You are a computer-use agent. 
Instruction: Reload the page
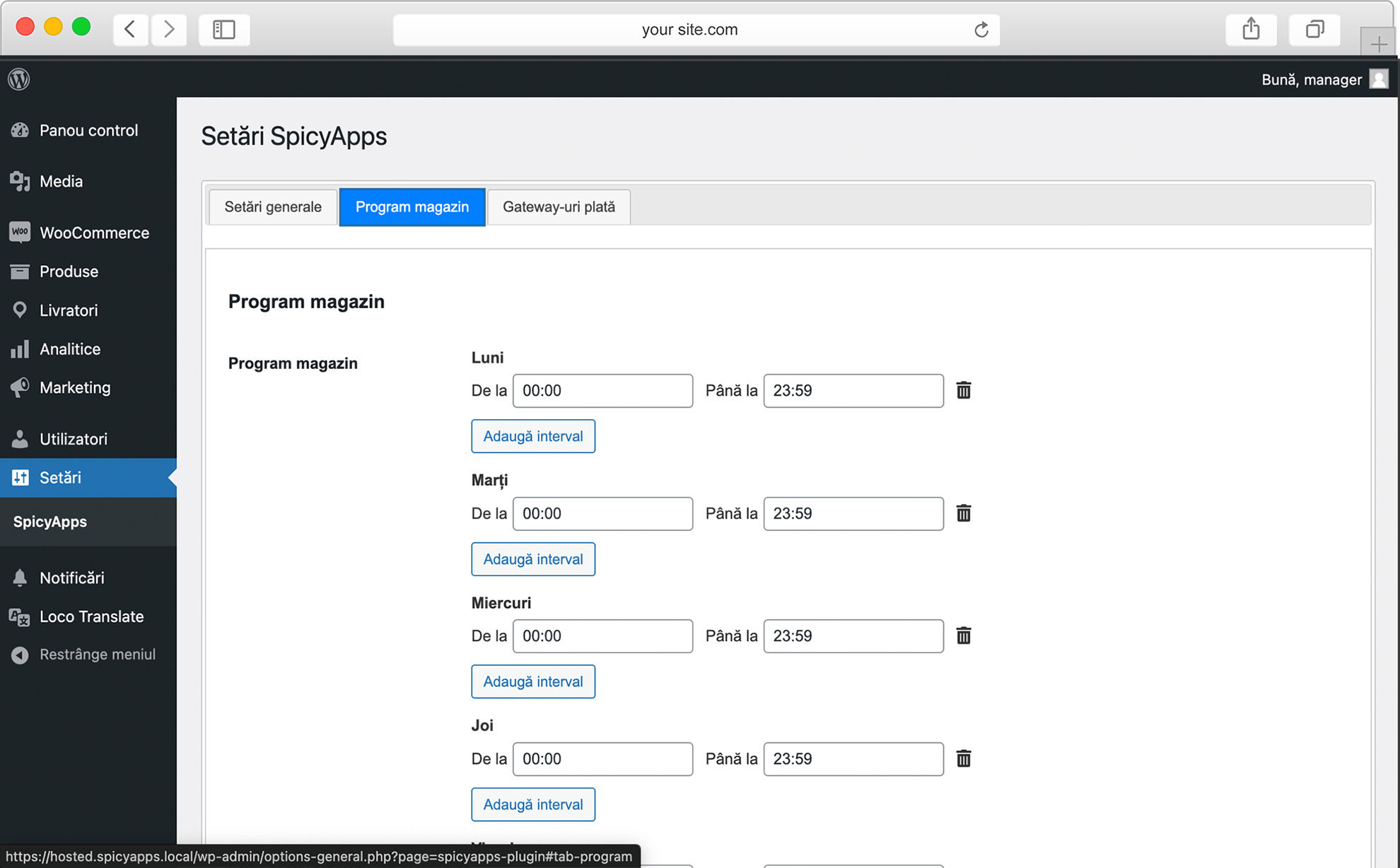(x=981, y=30)
